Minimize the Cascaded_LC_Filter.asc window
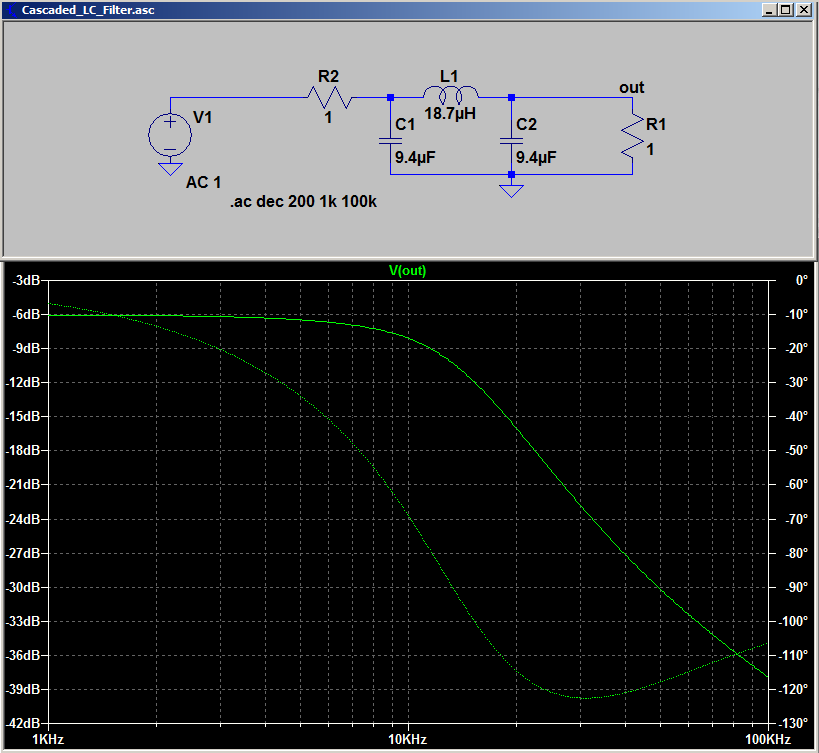Screen dimensions: 819x753 tap(769, 10)
